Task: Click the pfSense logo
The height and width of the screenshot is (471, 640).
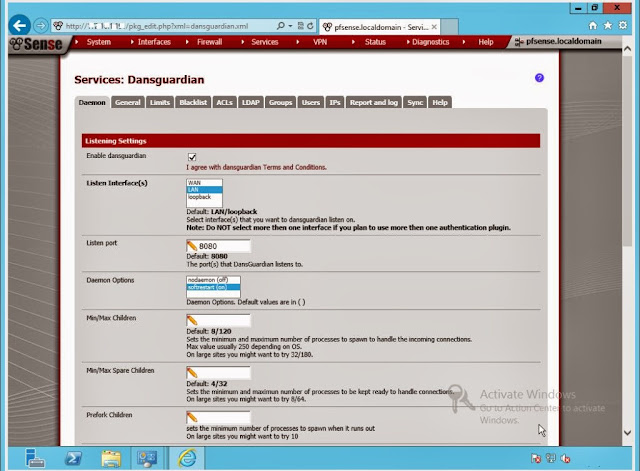Action: [x=36, y=44]
